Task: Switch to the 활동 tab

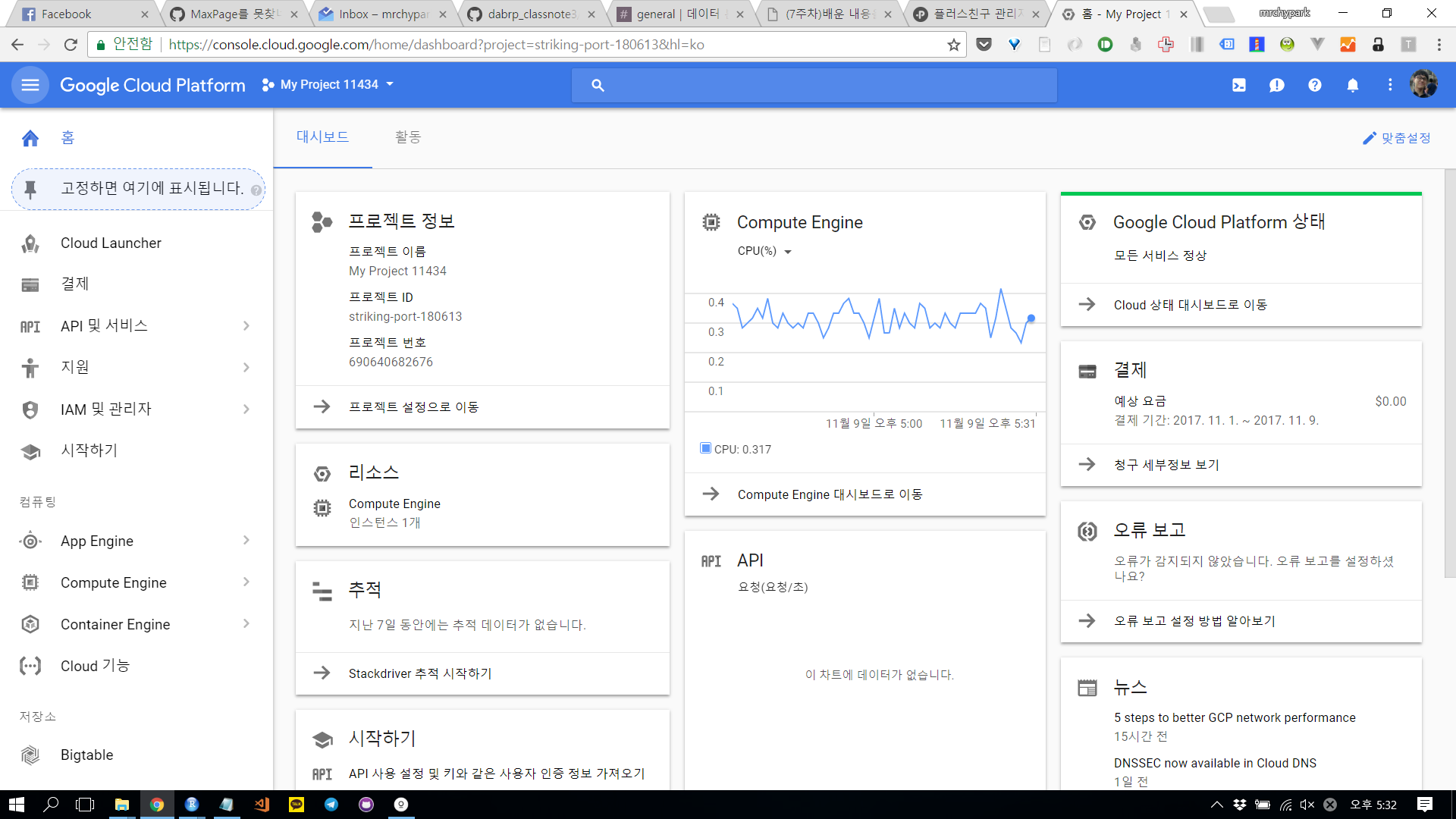Action: point(407,137)
